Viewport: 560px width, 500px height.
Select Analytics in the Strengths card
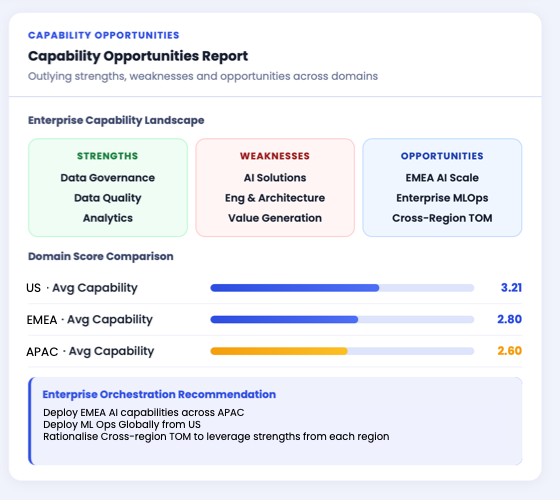click(108, 218)
